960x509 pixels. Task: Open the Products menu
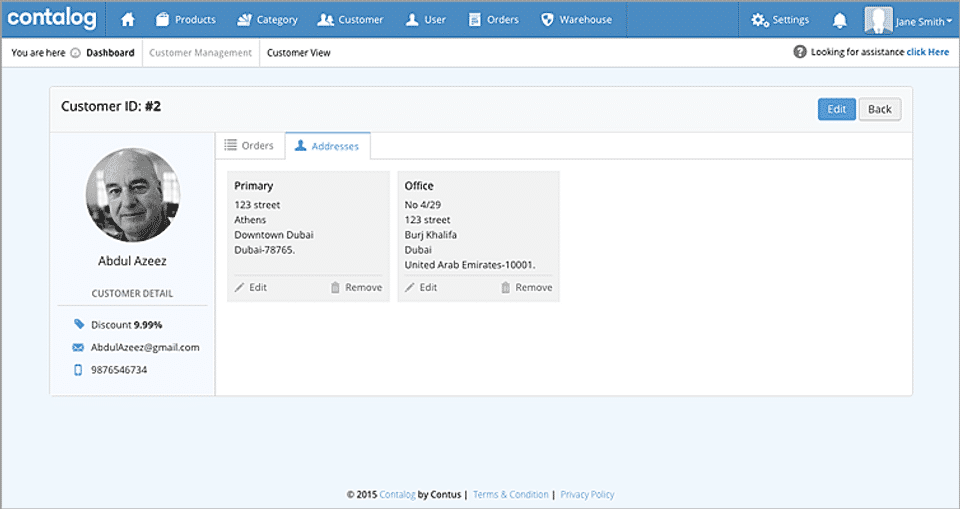pyautogui.click(x=186, y=20)
